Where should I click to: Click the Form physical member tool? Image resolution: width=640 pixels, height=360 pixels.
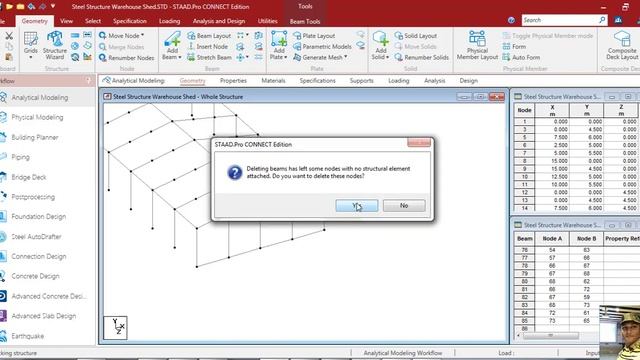tap(514, 47)
